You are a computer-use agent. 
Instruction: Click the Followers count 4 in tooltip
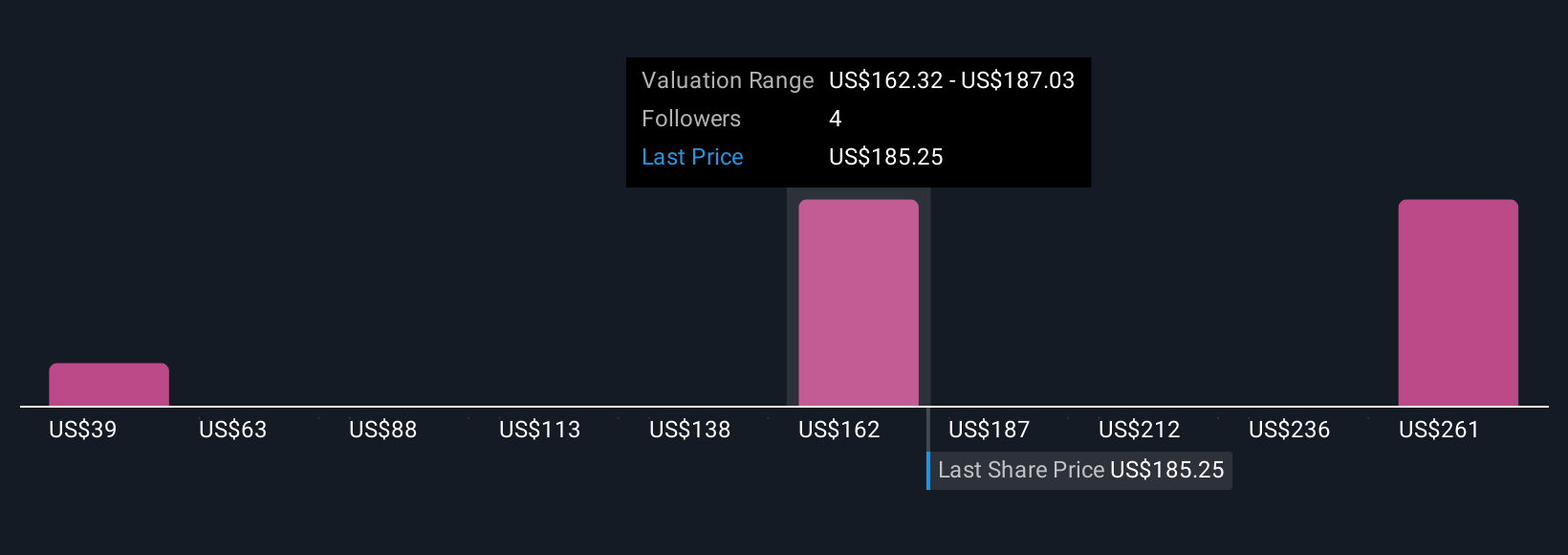836,119
